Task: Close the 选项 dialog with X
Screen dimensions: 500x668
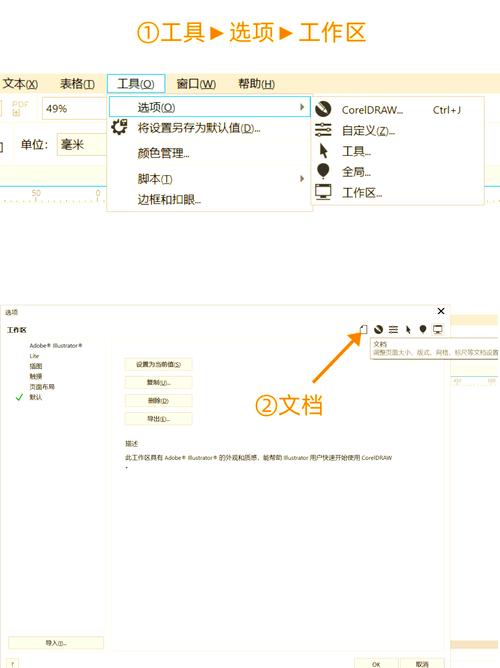Action: click(441, 311)
